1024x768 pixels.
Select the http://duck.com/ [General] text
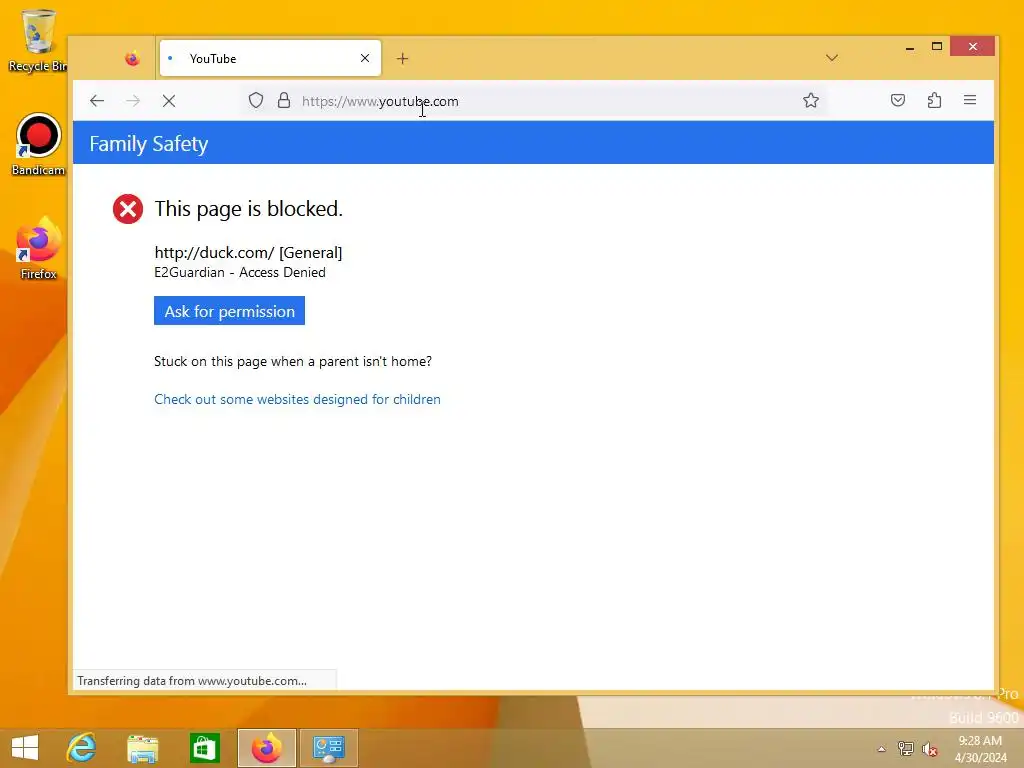[248, 253]
